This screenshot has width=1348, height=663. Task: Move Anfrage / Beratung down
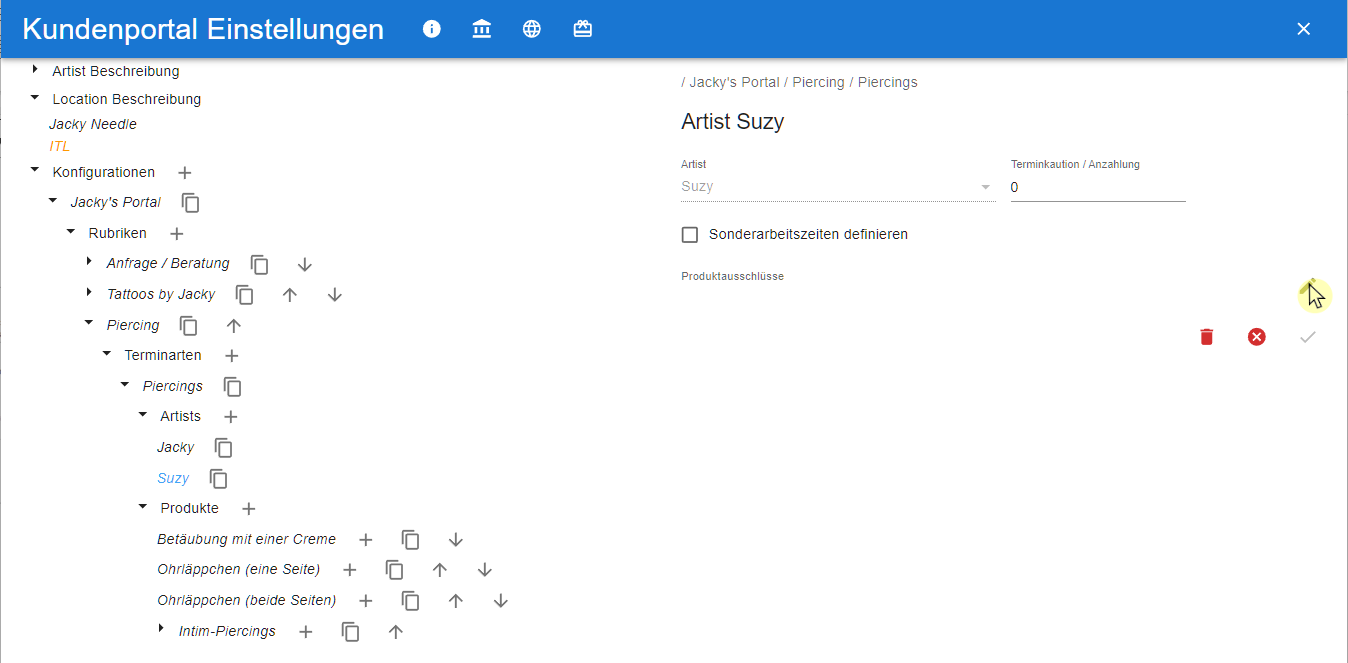pyautogui.click(x=305, y=265)
